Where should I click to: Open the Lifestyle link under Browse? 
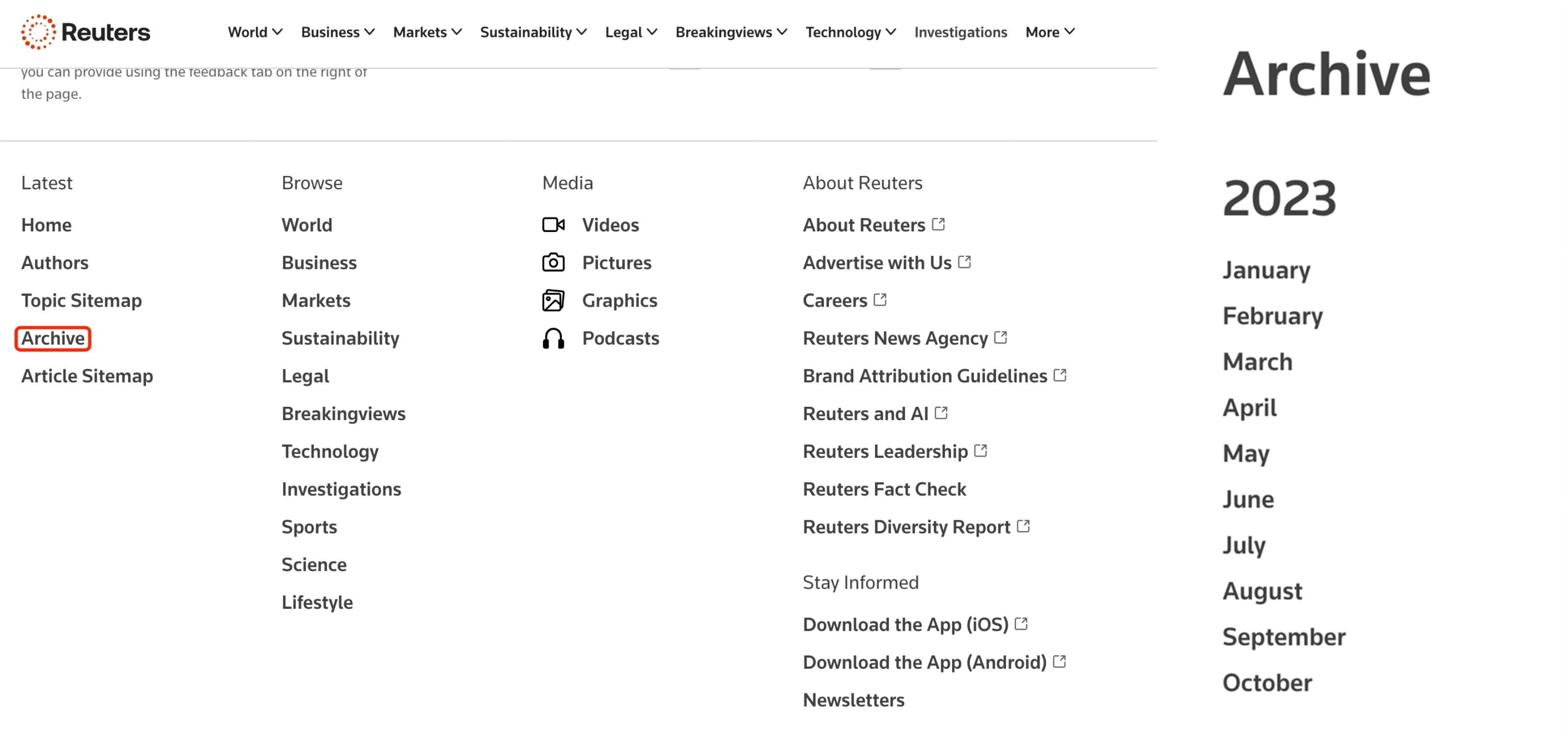coord(317,602)
